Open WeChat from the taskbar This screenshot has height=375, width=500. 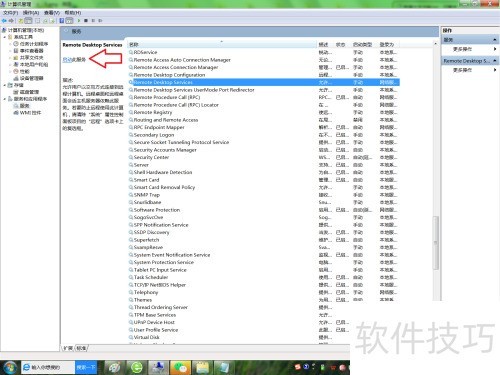tap(180, 367)
